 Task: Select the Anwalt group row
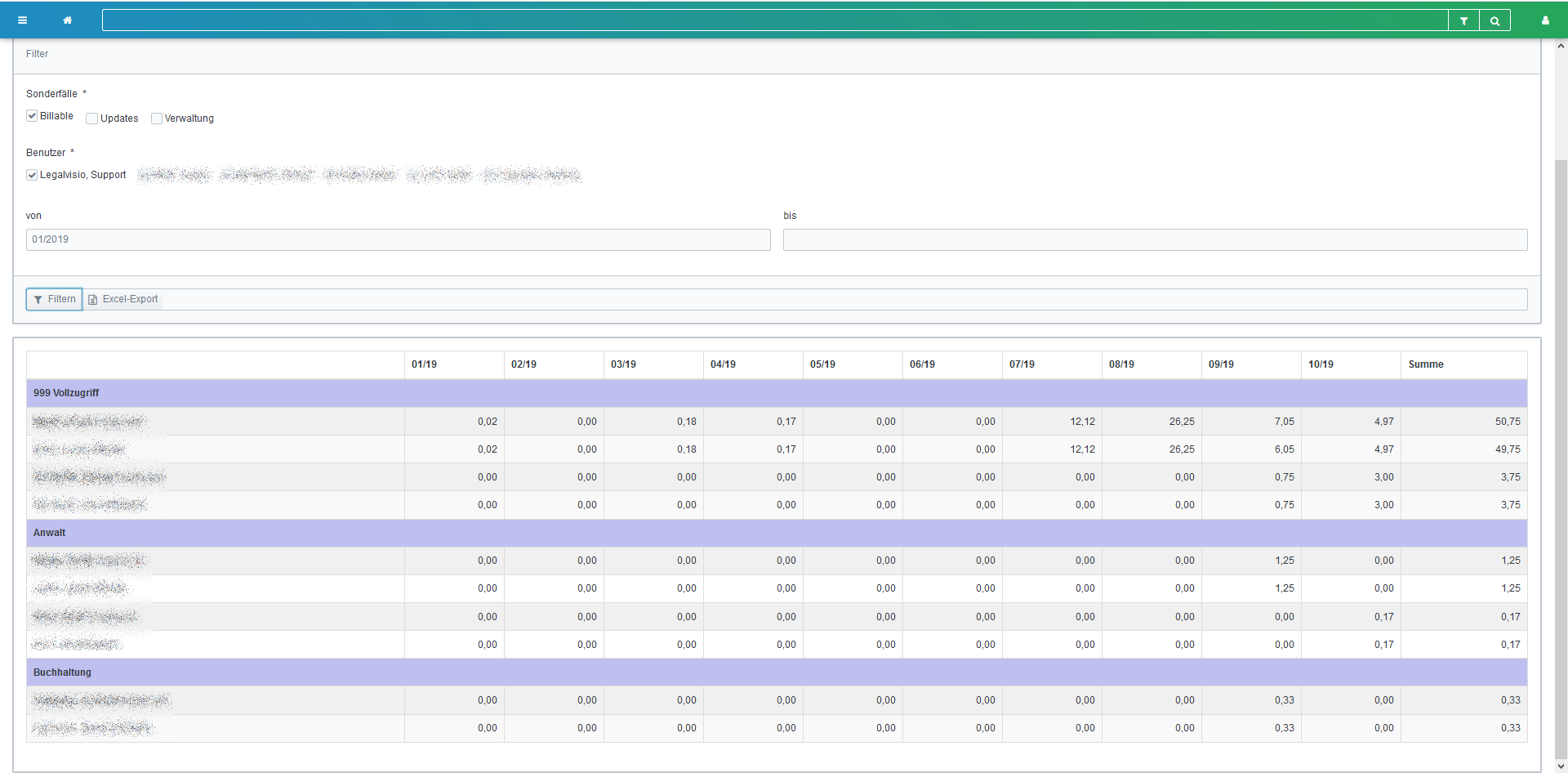[49, 533]
